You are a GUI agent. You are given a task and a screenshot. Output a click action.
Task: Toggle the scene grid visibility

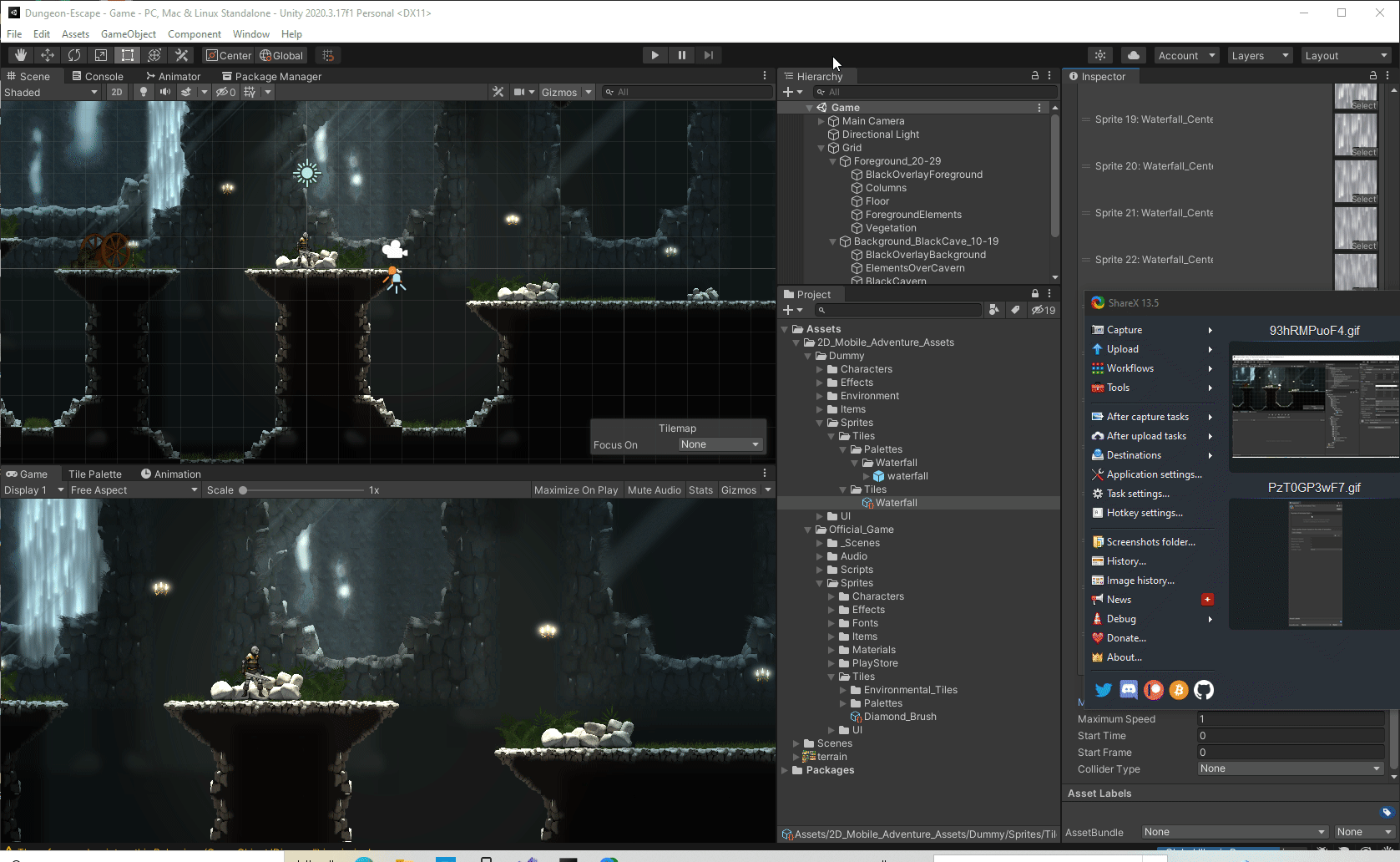point(250,92)
